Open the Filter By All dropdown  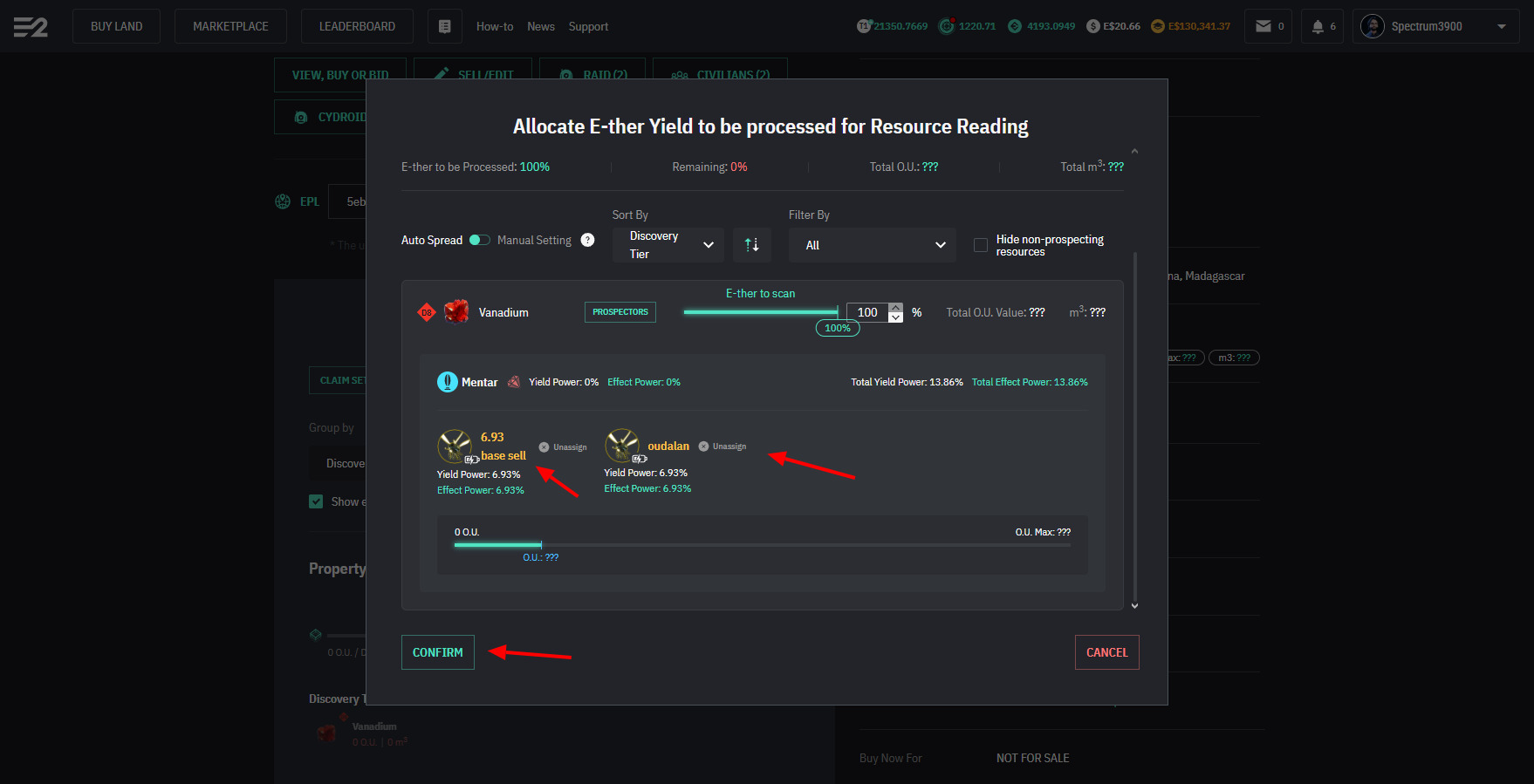(872, 245)
